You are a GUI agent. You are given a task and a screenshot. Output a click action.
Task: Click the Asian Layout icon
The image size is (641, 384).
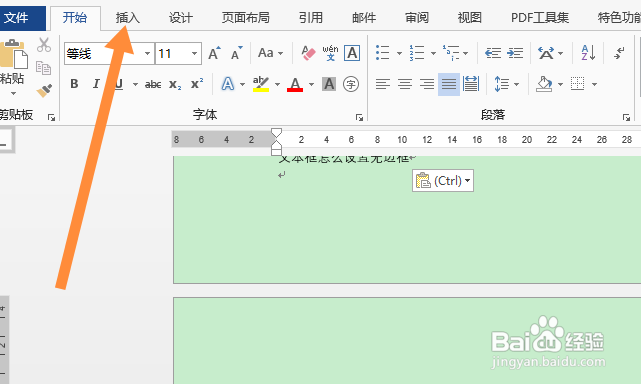point(546,53)
